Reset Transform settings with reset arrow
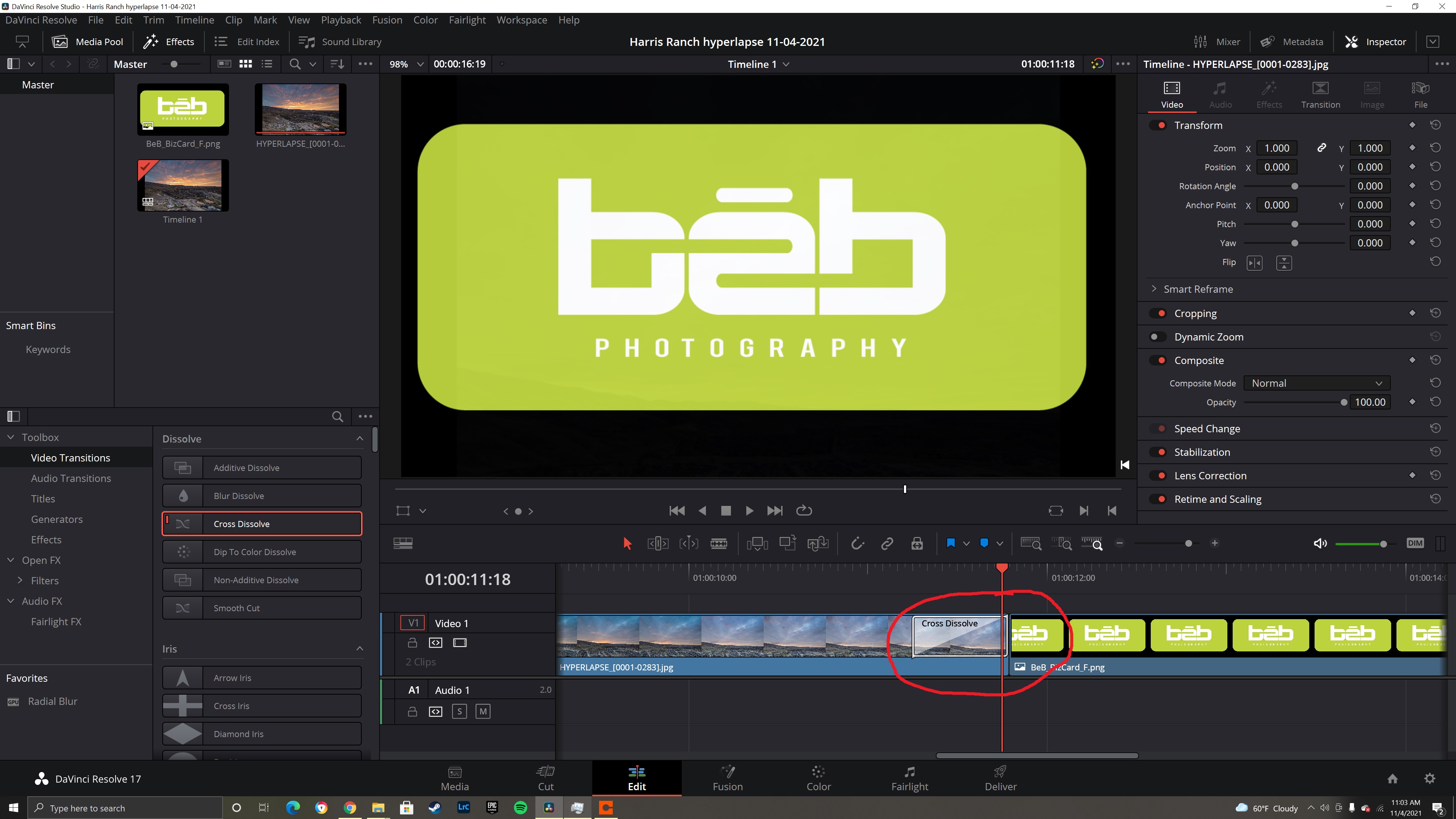 click(x=1435, y=125)
